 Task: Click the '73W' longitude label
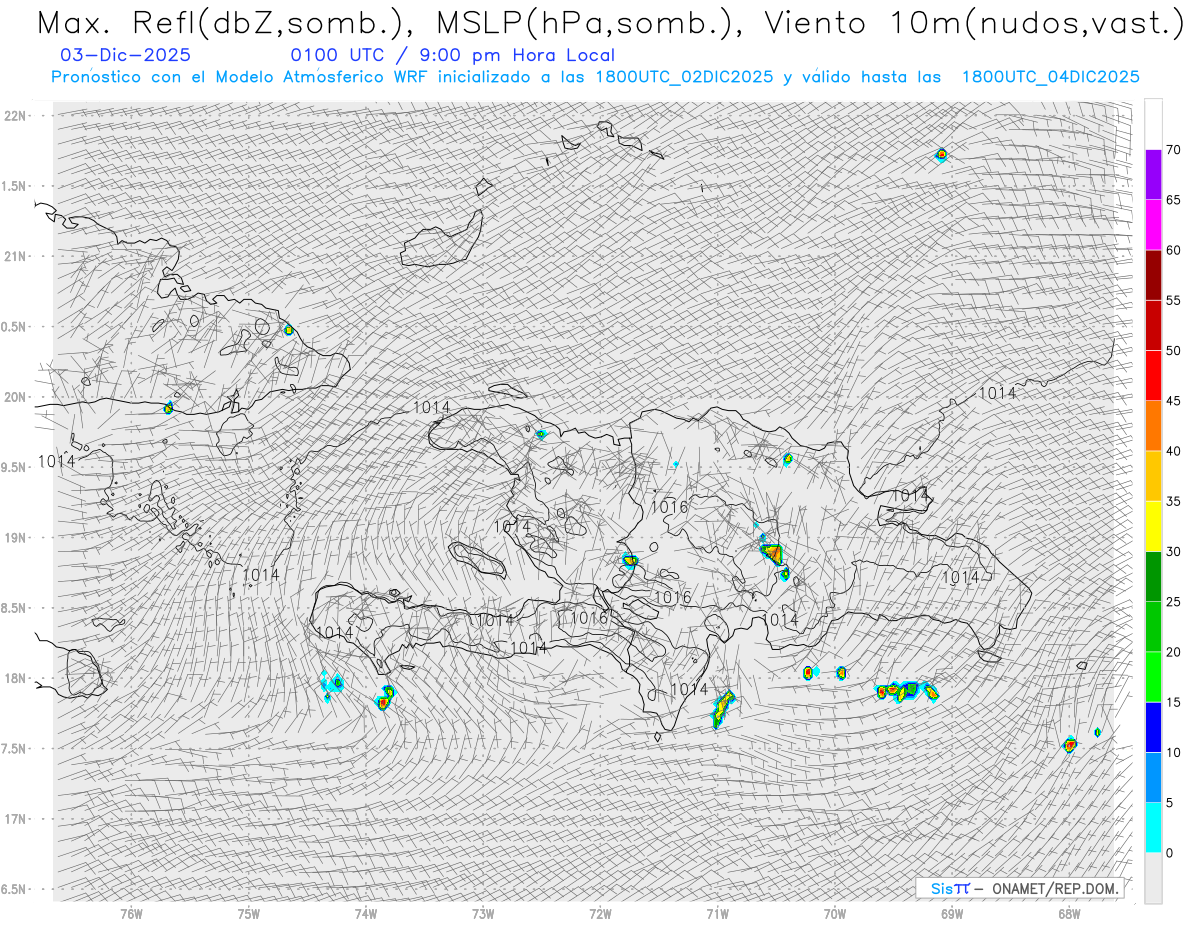click(x=483, y=913)
